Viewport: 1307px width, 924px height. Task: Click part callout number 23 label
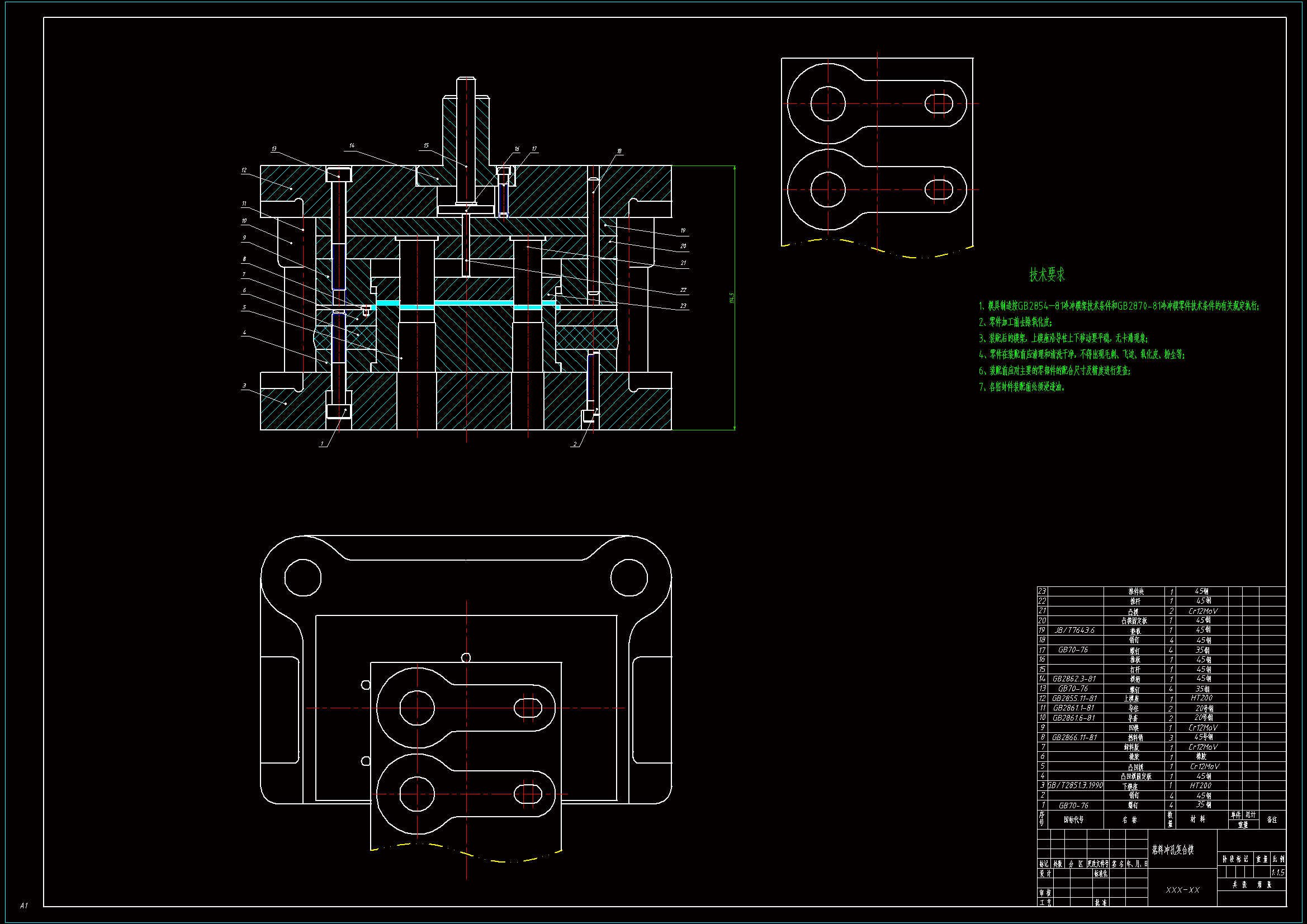pos(683,306)
